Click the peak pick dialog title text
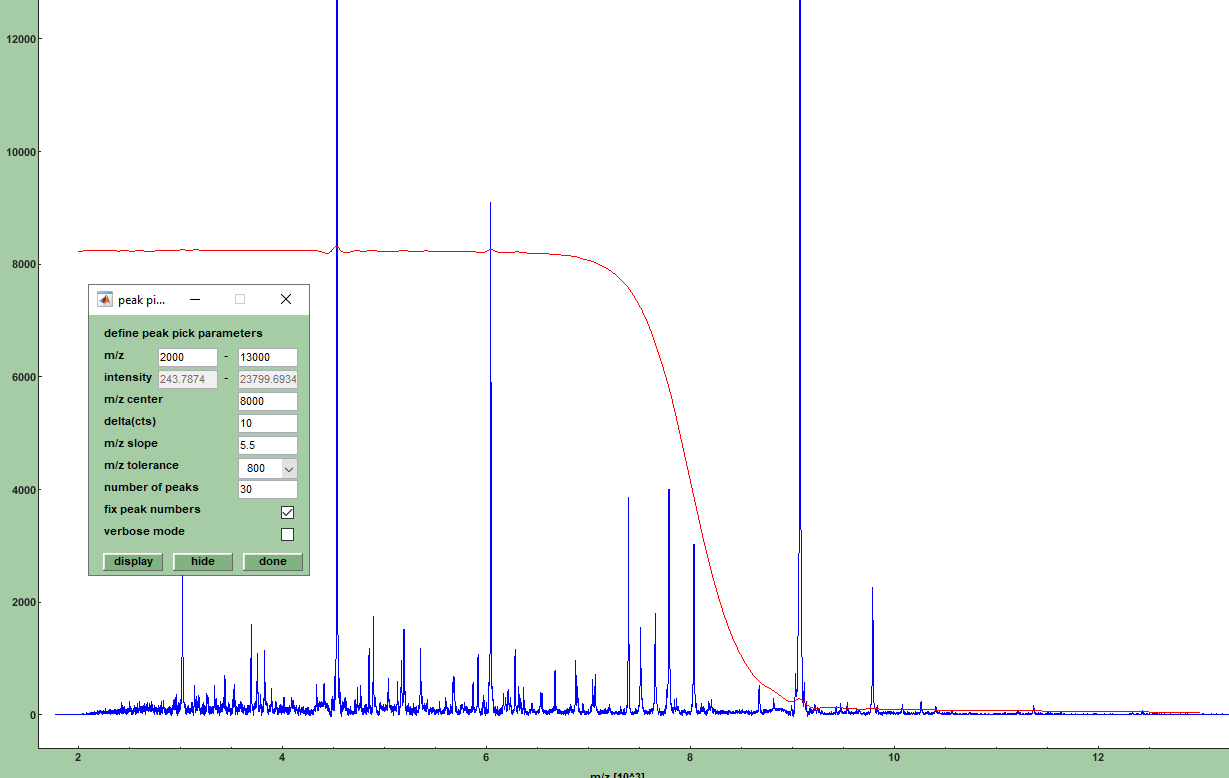This screenshot has height=778, width=1229. point(141,300)
